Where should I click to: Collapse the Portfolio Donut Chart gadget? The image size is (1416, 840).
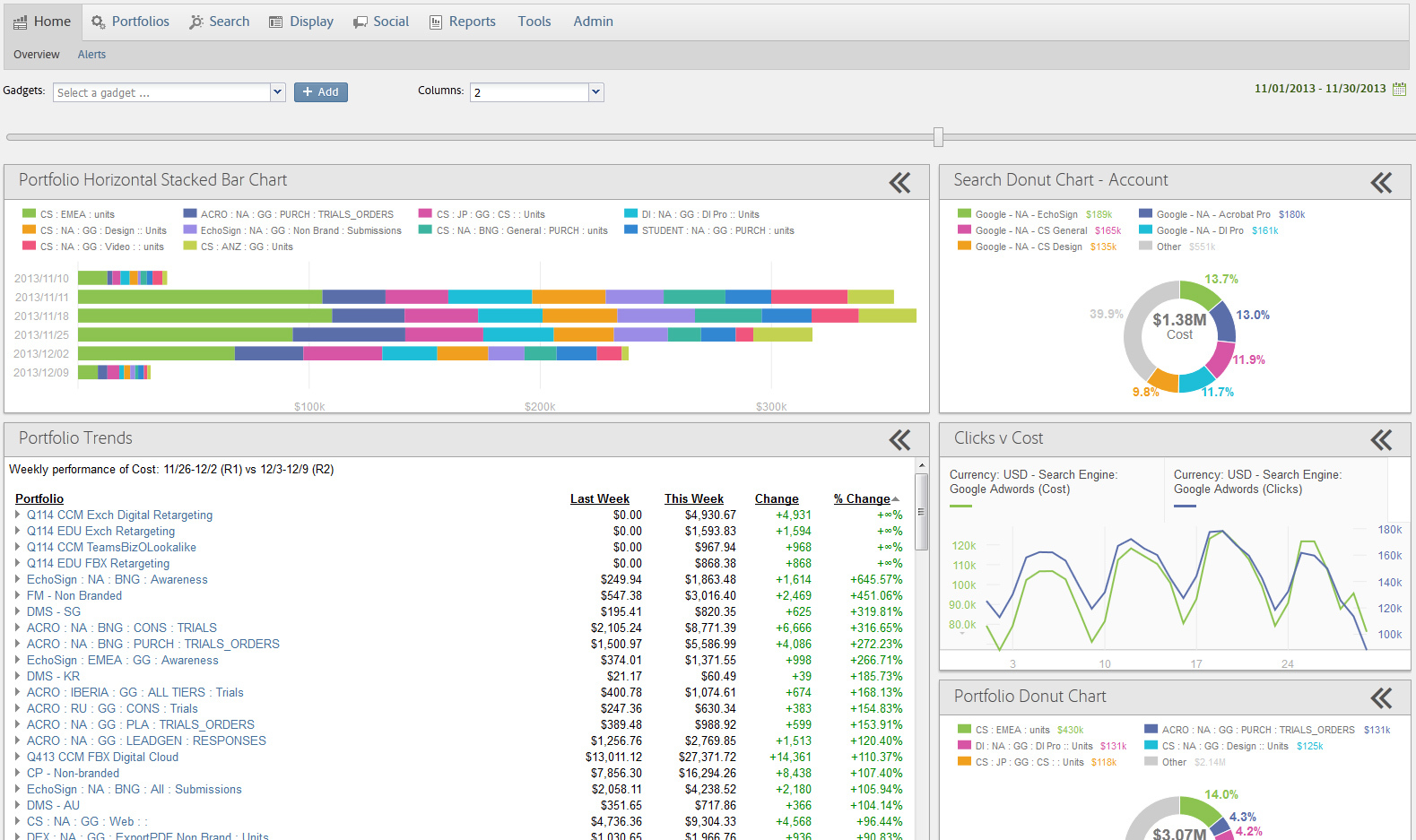[1382, 698]
